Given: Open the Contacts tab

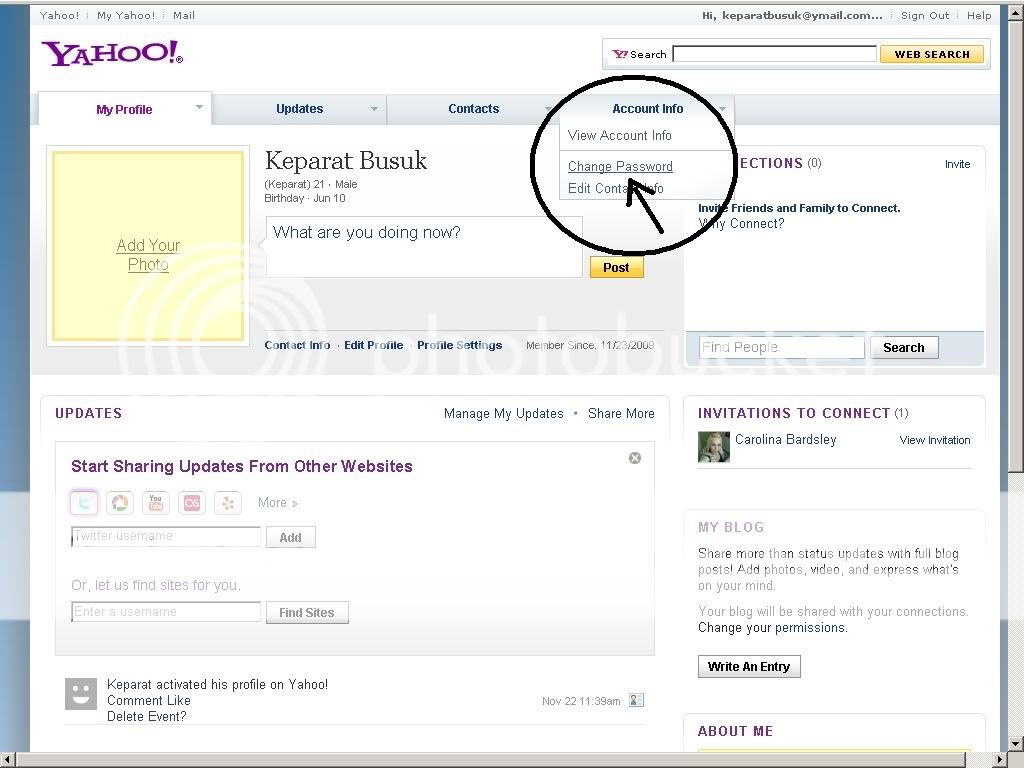Looking at the screenshot, I should tap(473, 109).
